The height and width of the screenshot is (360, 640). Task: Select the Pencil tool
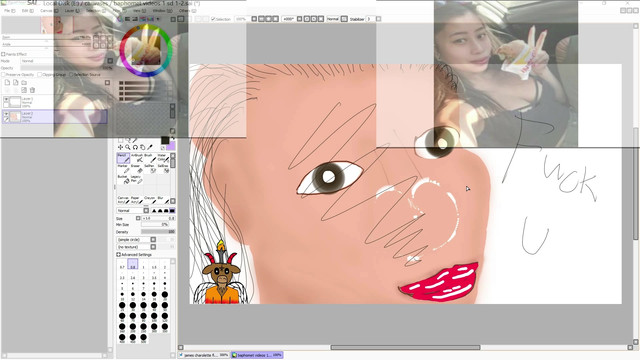point(123,158)
